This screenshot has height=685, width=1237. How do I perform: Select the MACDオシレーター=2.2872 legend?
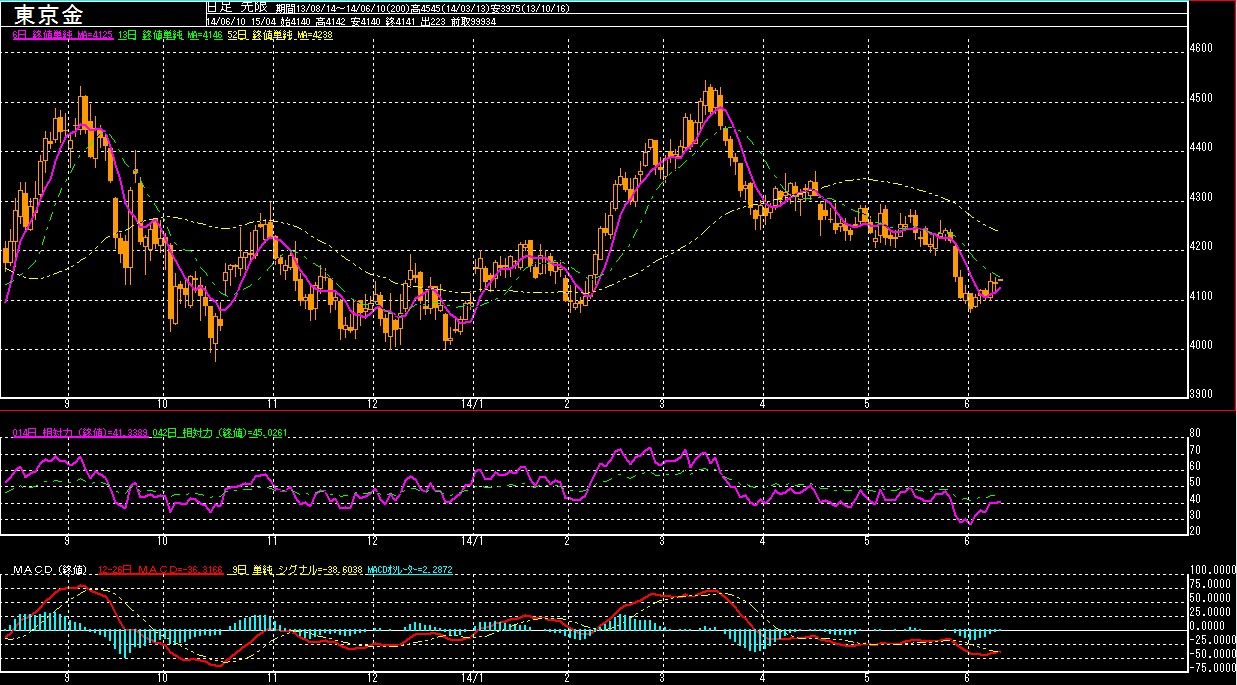pyautogui.click(x=410, y=569)
